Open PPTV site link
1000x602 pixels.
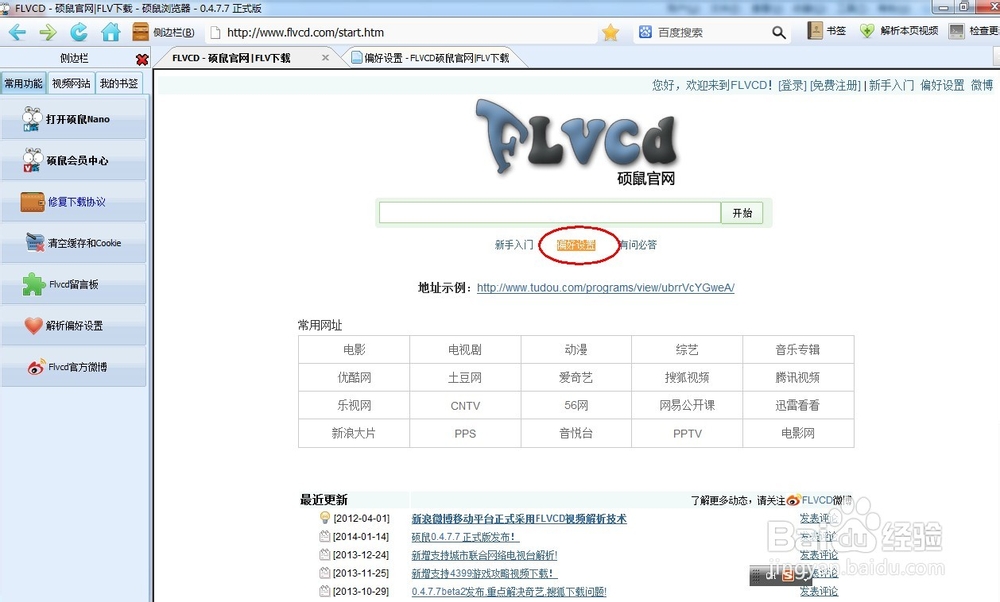pos(687,434)
